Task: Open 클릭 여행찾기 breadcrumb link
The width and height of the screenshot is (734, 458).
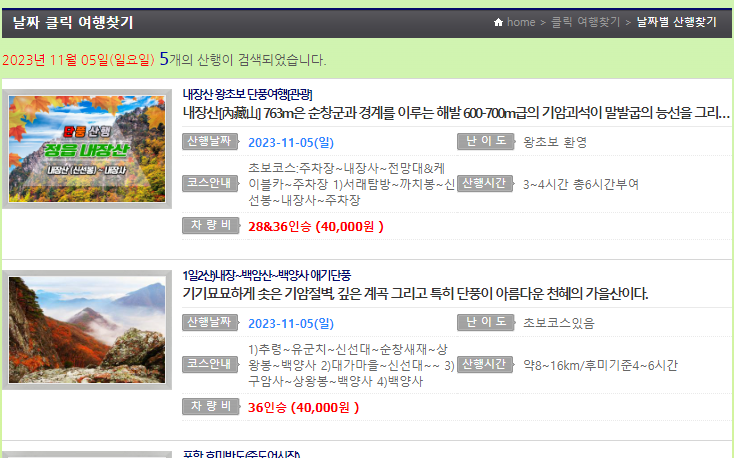Action: [x=586, y=22]
